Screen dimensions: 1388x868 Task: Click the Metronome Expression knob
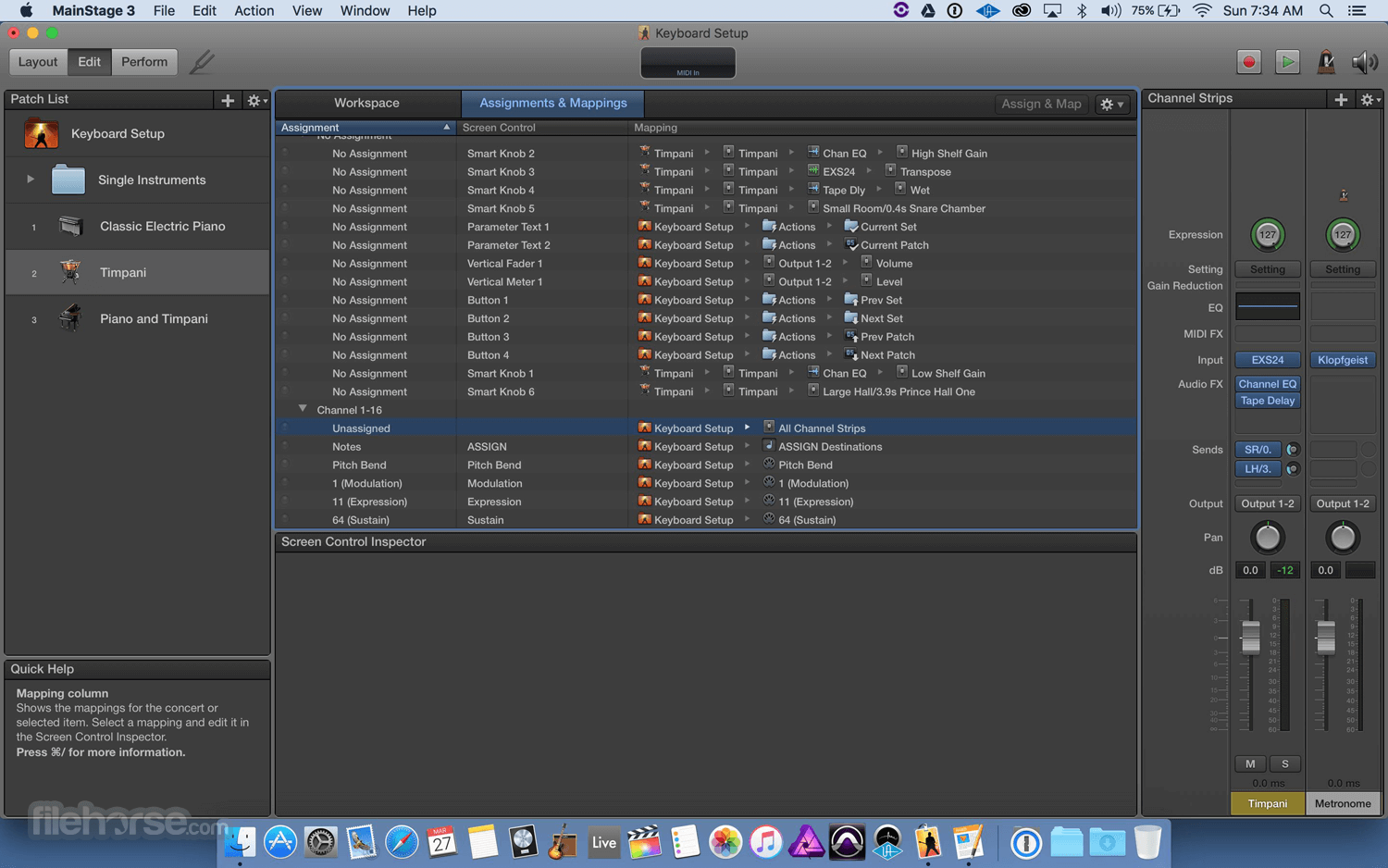[x=1343, y=235]
